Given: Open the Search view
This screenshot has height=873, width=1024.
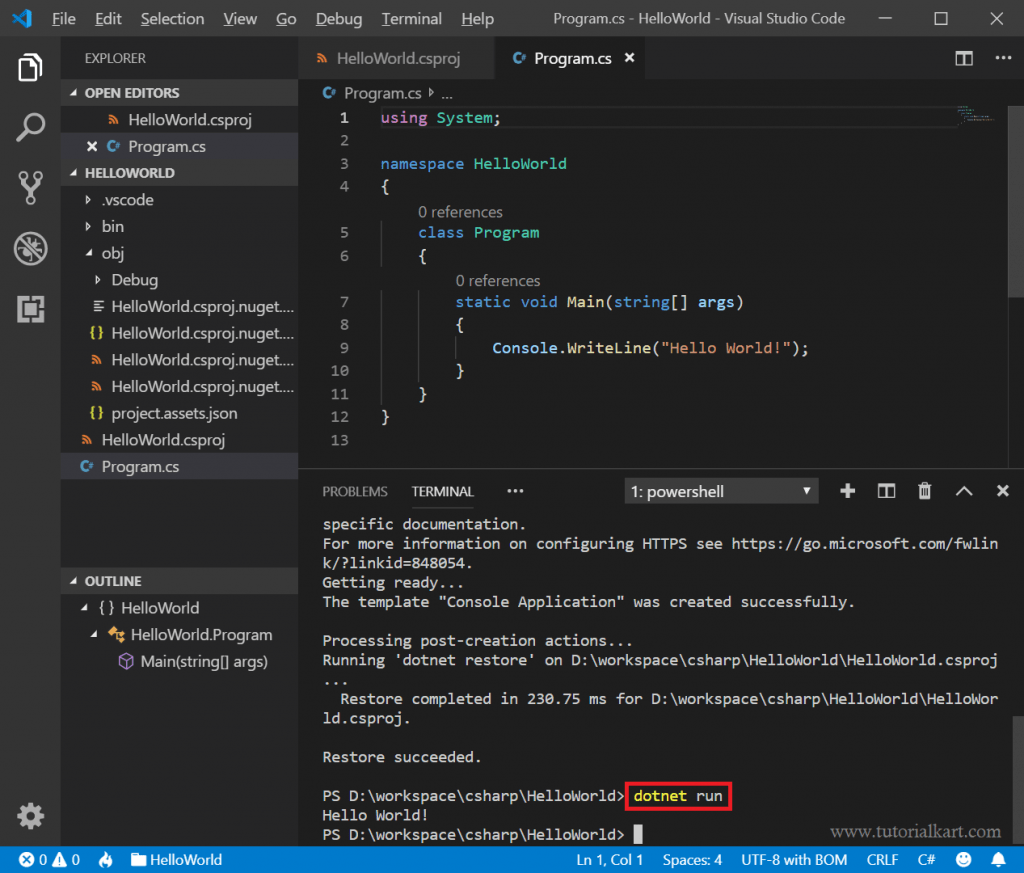Looking at the screenshot, I should point(29,127).
